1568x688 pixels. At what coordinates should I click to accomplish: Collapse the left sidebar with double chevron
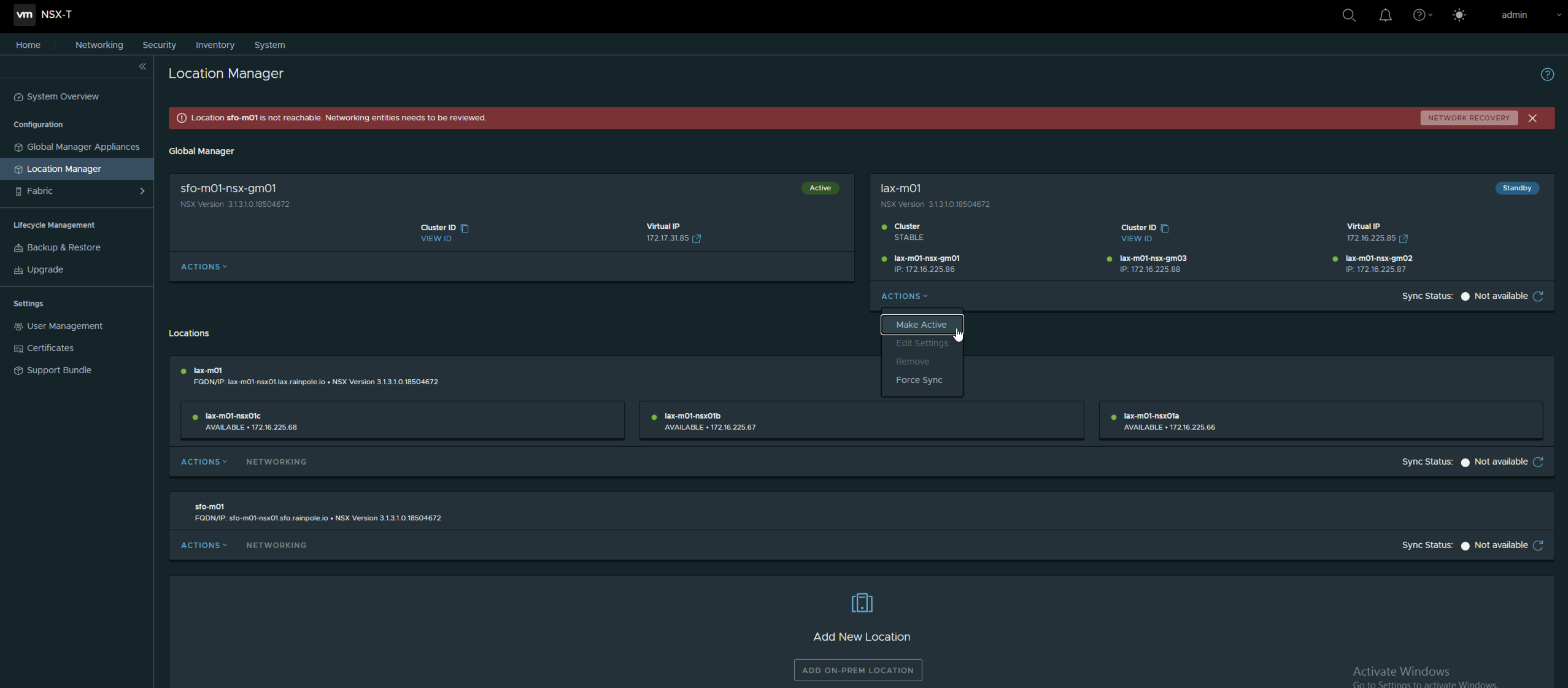click(x=142, y=66)
